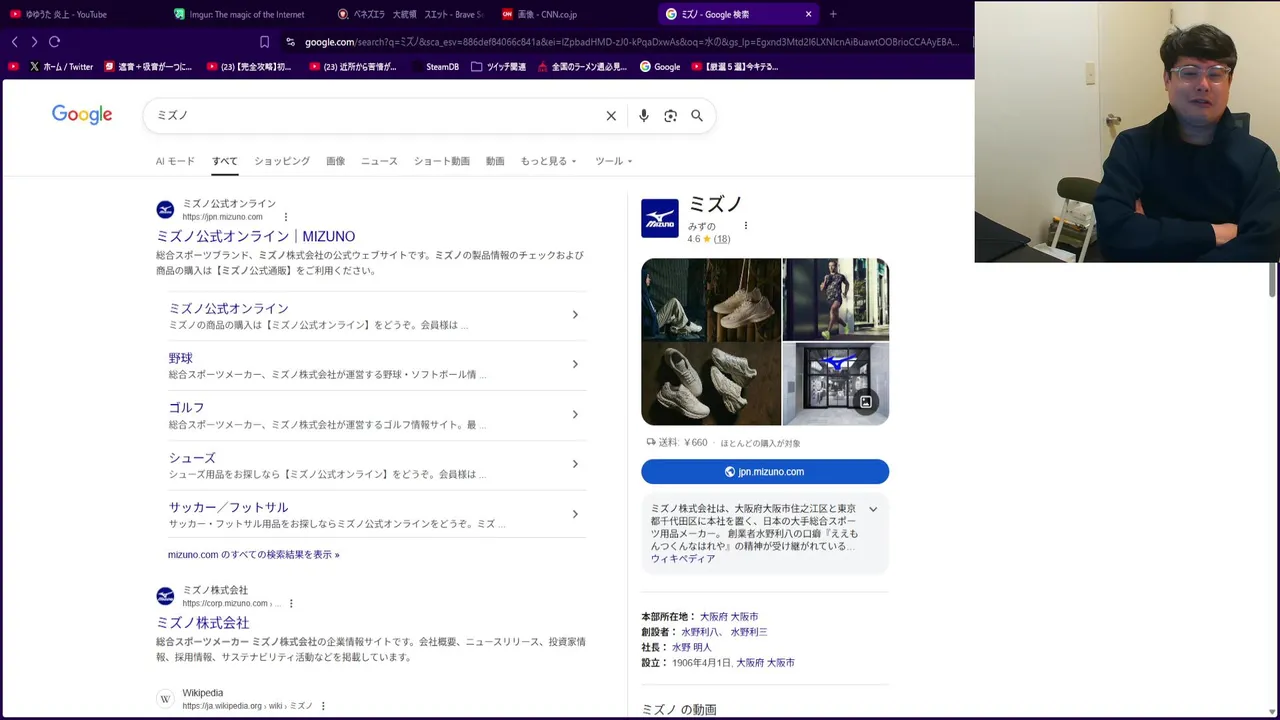The image size is (1280, 720).
Task: Click the Google search input field
Action: click(x=375, y=115)
